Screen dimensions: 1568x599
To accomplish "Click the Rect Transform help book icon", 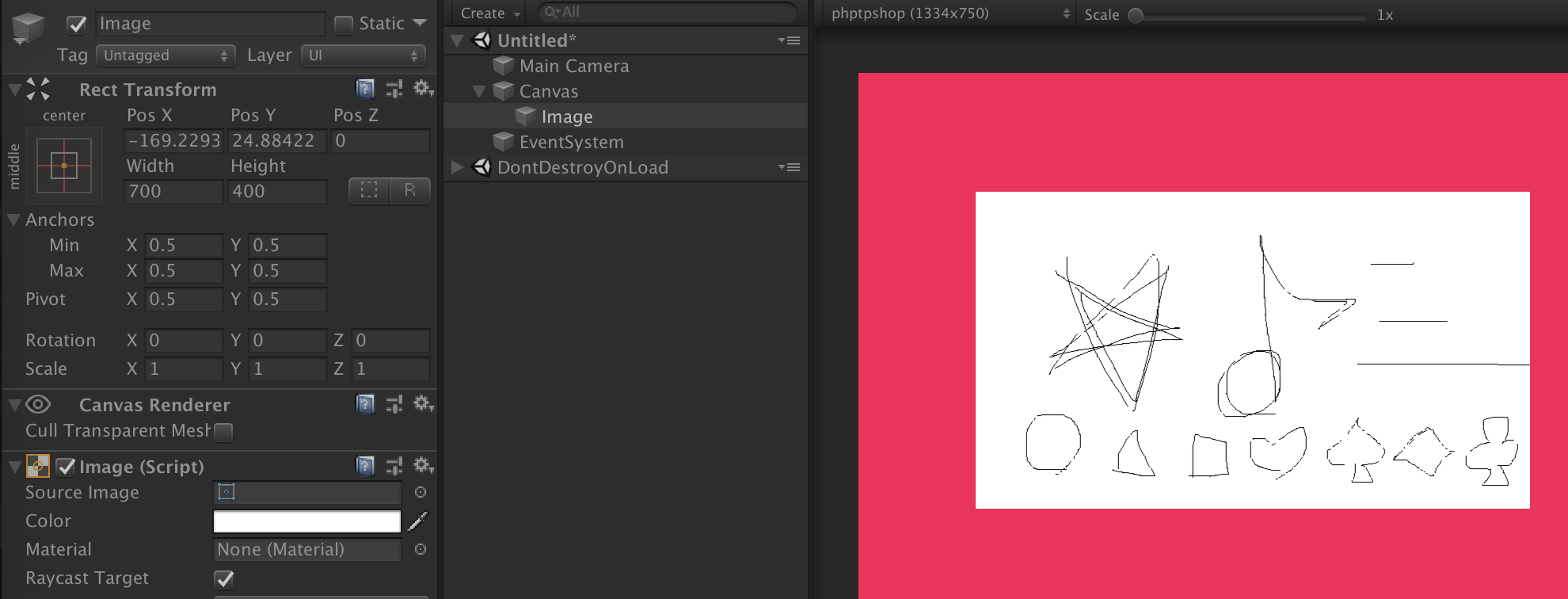I will click(365, 89).
